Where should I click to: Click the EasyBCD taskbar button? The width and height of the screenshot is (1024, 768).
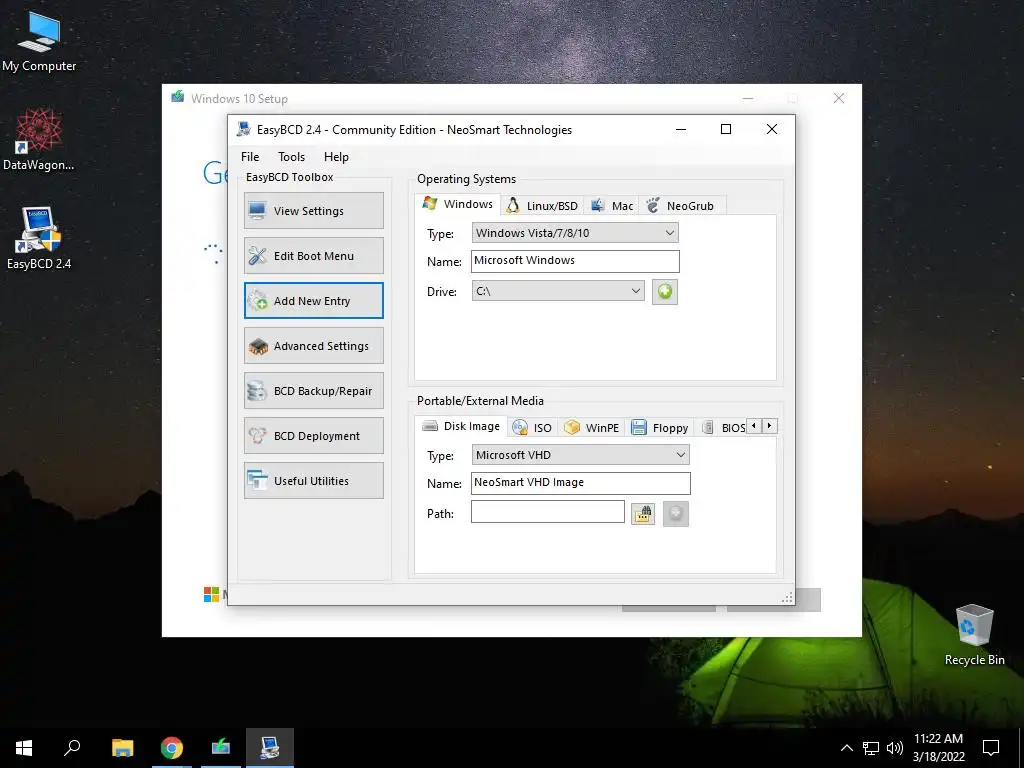pos(270,748)
